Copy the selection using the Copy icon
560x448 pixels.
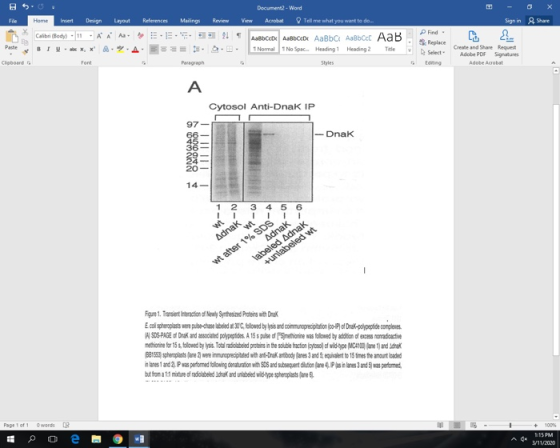tap(25, 42)
